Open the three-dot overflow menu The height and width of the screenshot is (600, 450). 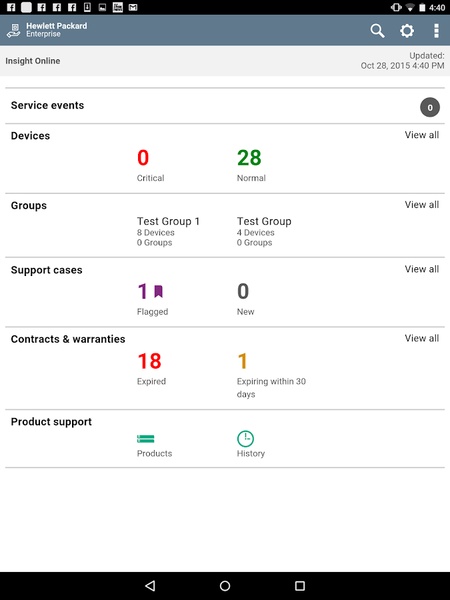[x=436, y=31]
